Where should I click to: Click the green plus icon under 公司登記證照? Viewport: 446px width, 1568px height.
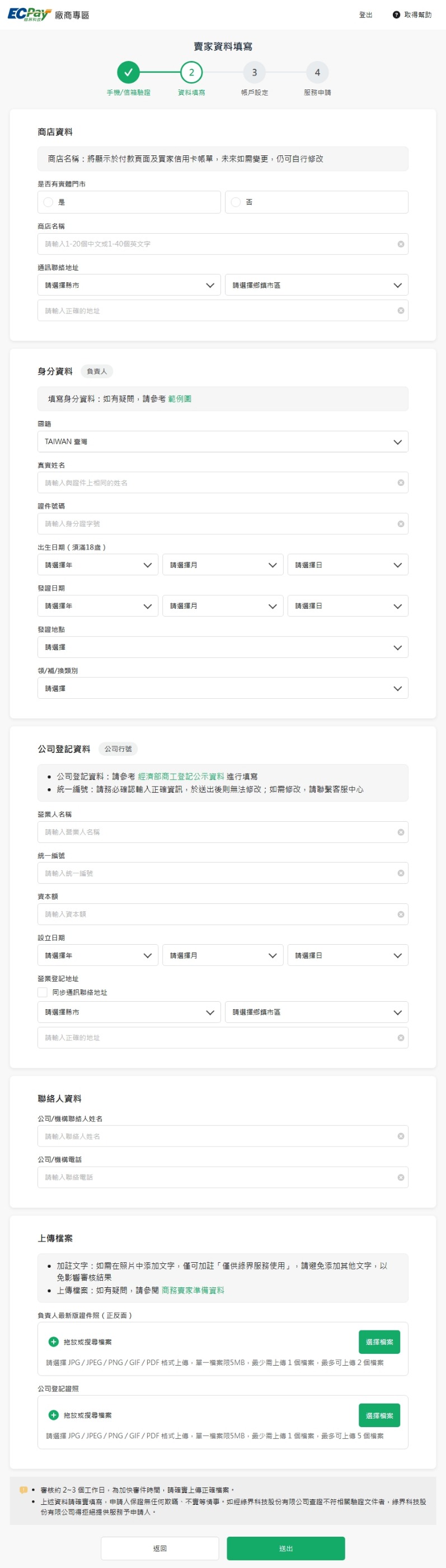click(54, 1415)
